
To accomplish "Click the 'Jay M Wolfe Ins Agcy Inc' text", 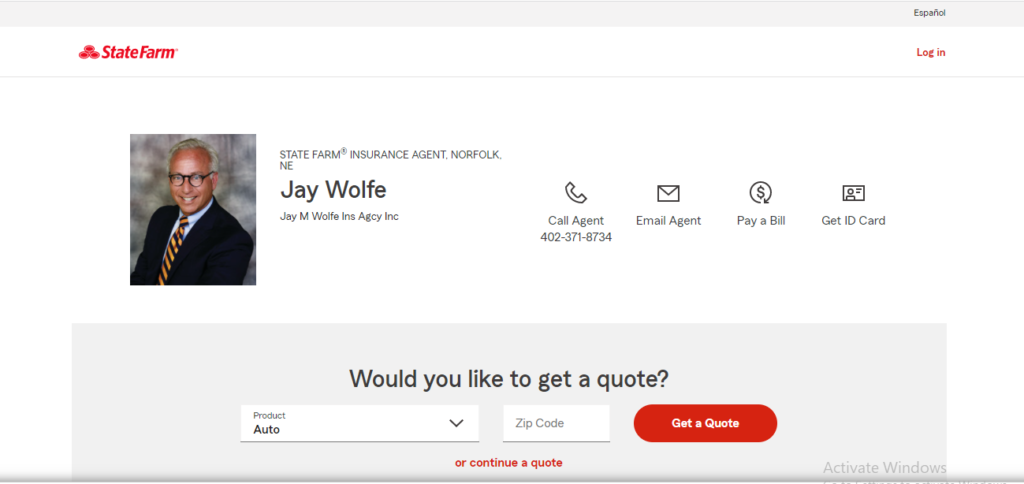I will point(339,216).
